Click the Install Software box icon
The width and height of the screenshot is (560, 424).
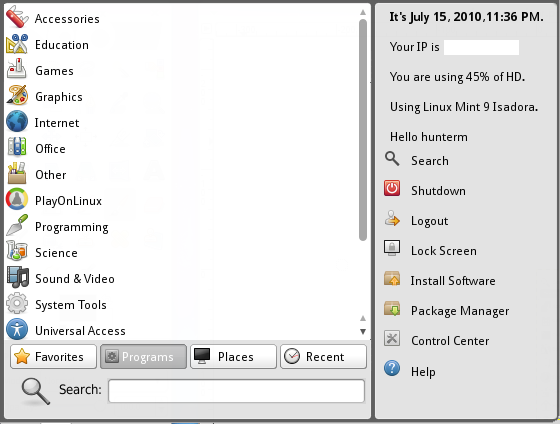click(x=392, y=279)
